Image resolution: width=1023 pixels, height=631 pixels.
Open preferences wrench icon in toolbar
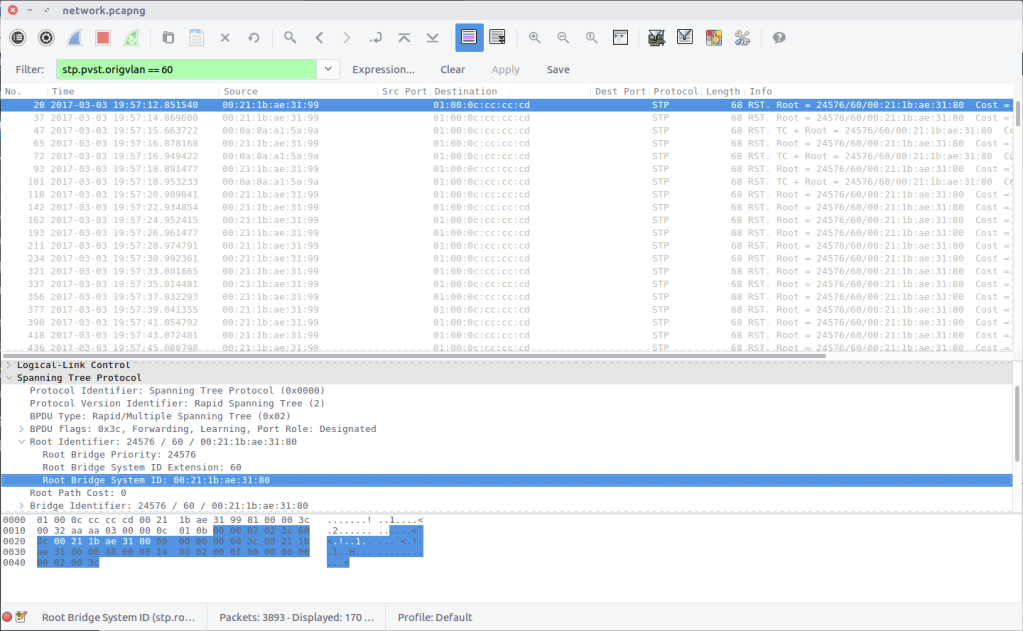742,37
